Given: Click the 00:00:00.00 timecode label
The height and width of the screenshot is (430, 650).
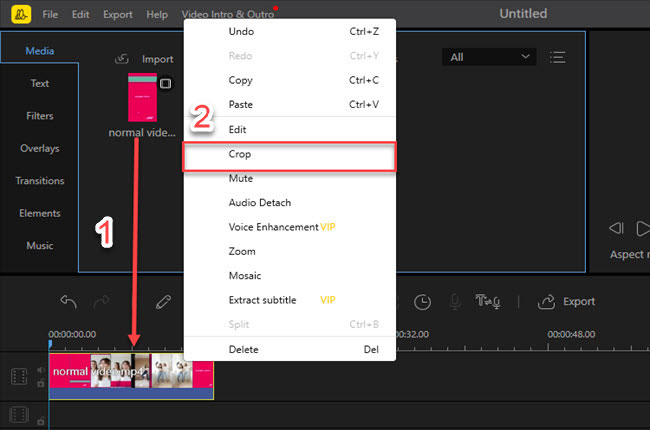Looking at the screenshot, I should (x=72, y=334).
